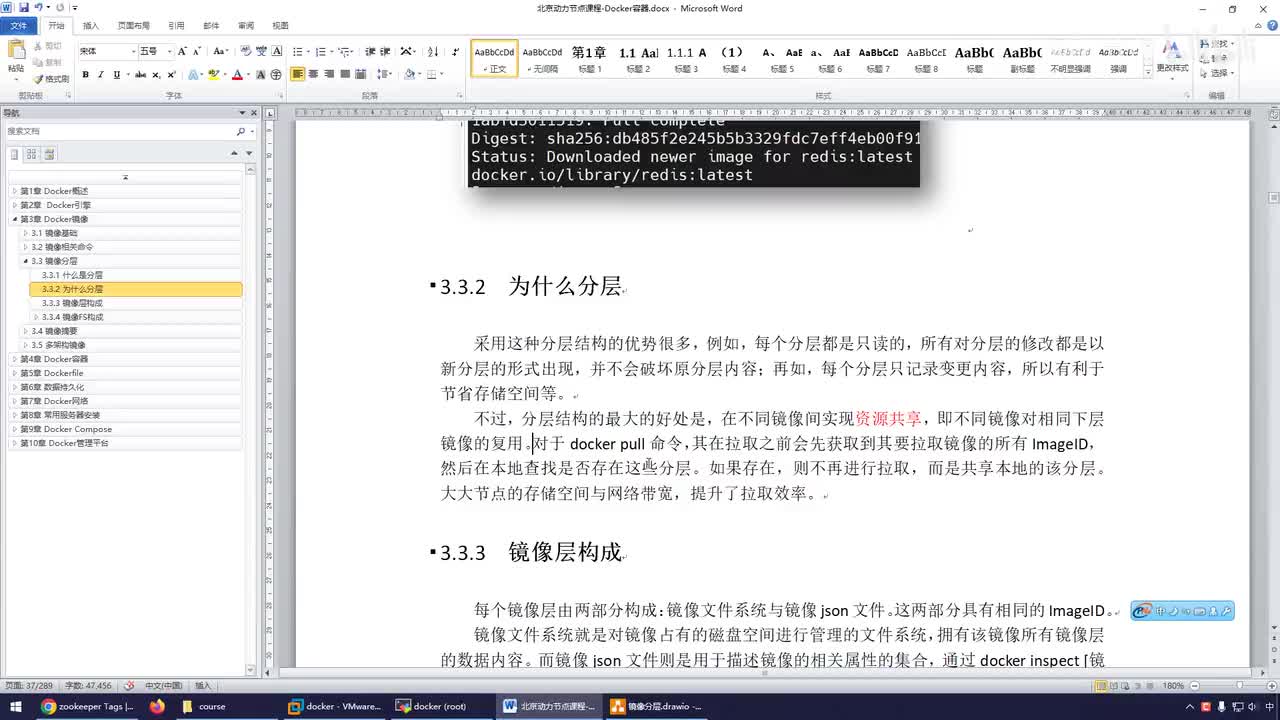Viewport: 1280px width, 720px height.
Task: Collapse 第3章 Docker镜像 heading
Action: pos(15,219)
